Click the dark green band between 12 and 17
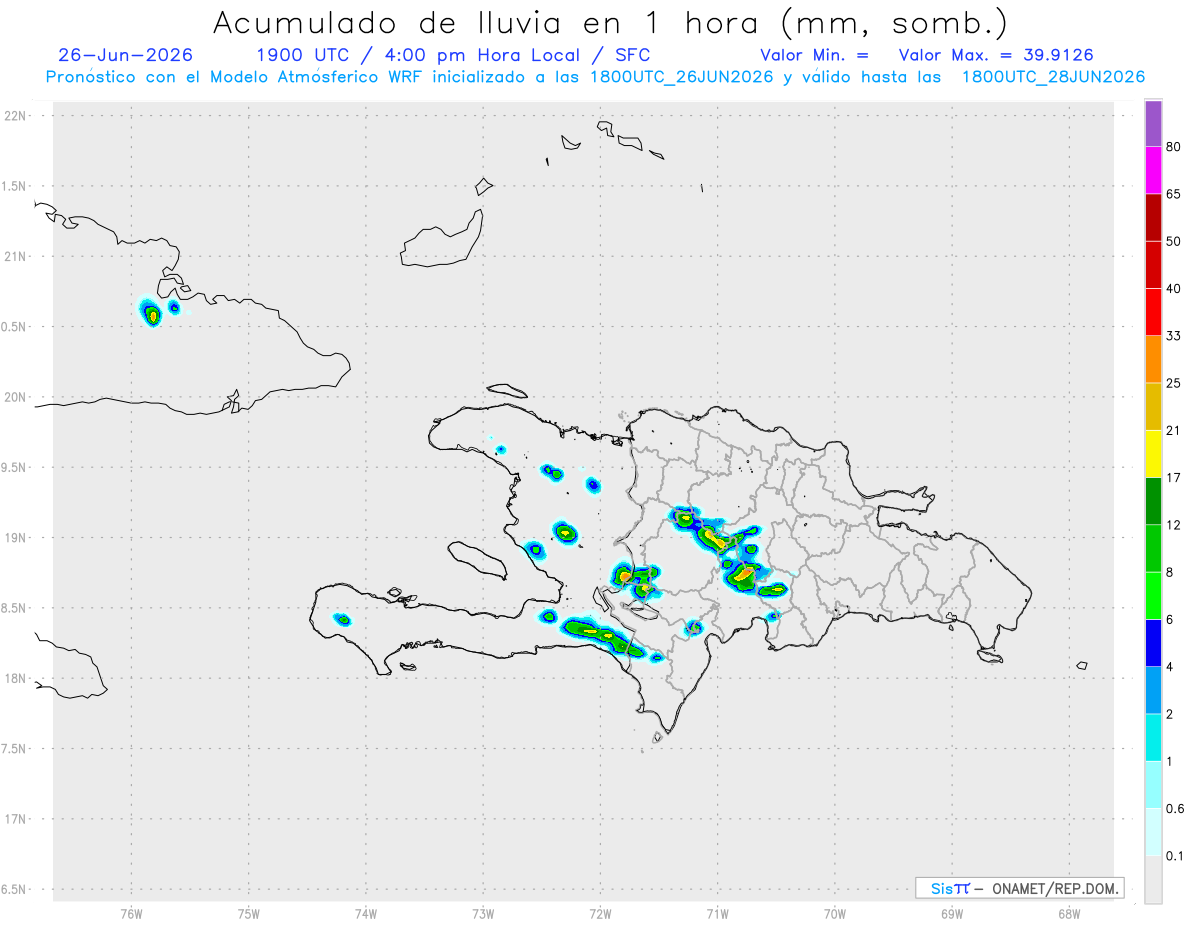 pyautogui.click(x=1153, y=501)
